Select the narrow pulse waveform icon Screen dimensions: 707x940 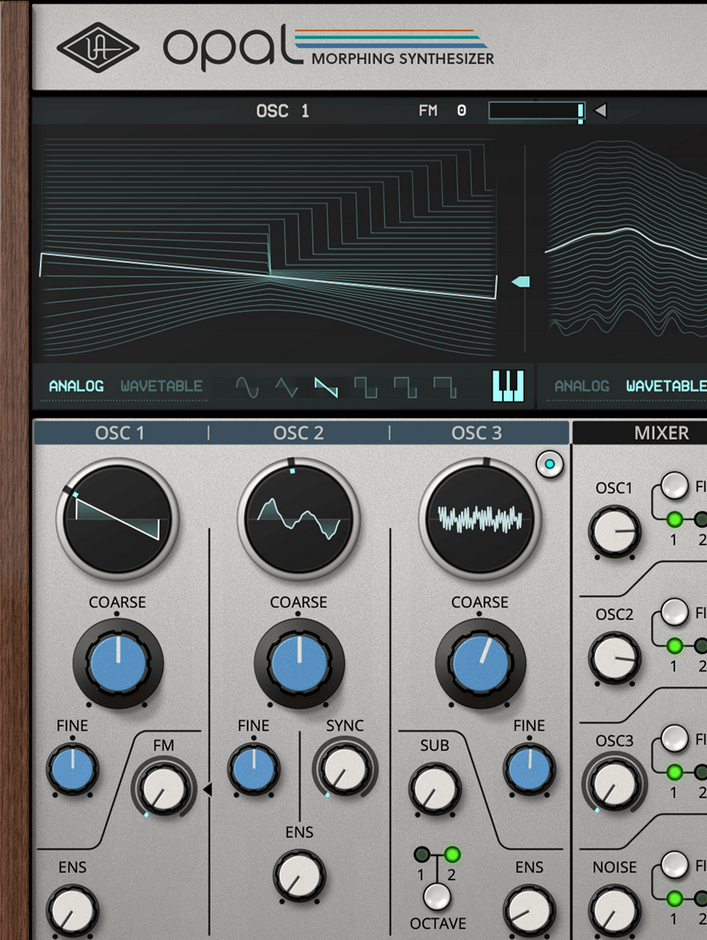point(444,387)
